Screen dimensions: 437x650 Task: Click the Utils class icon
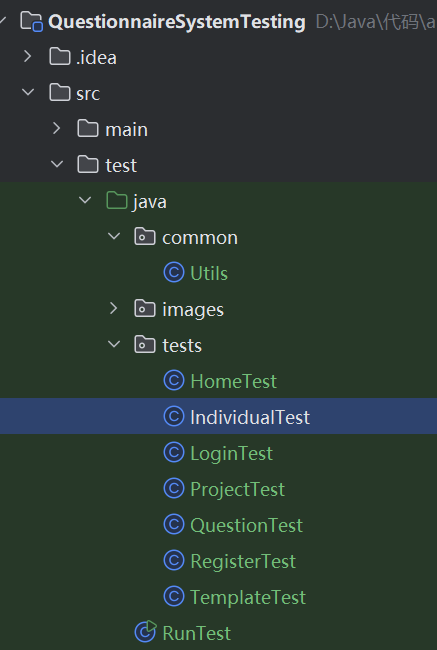[174, 273]
